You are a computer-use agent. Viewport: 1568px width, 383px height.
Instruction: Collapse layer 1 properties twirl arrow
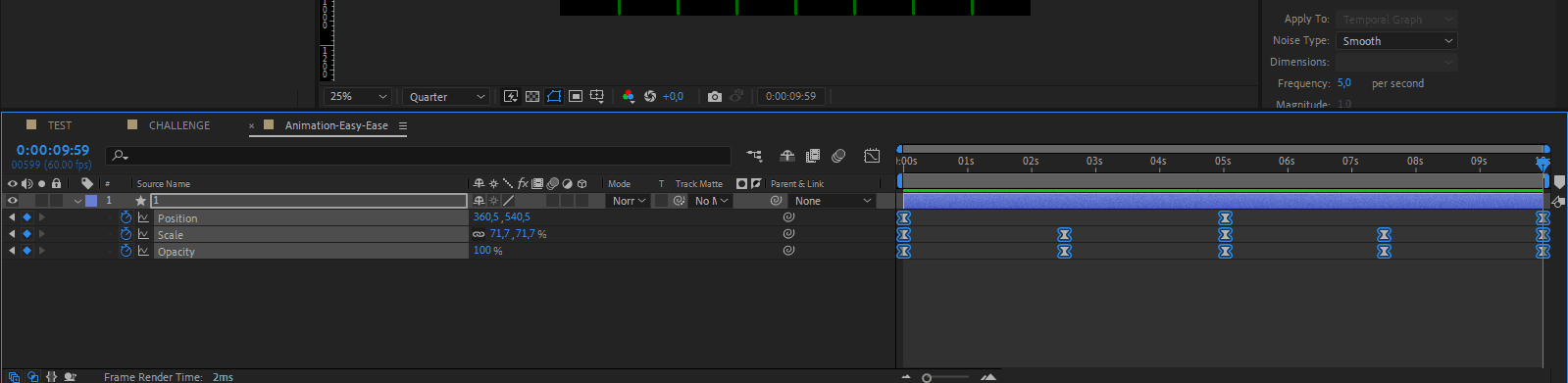(x=77, y=201)
